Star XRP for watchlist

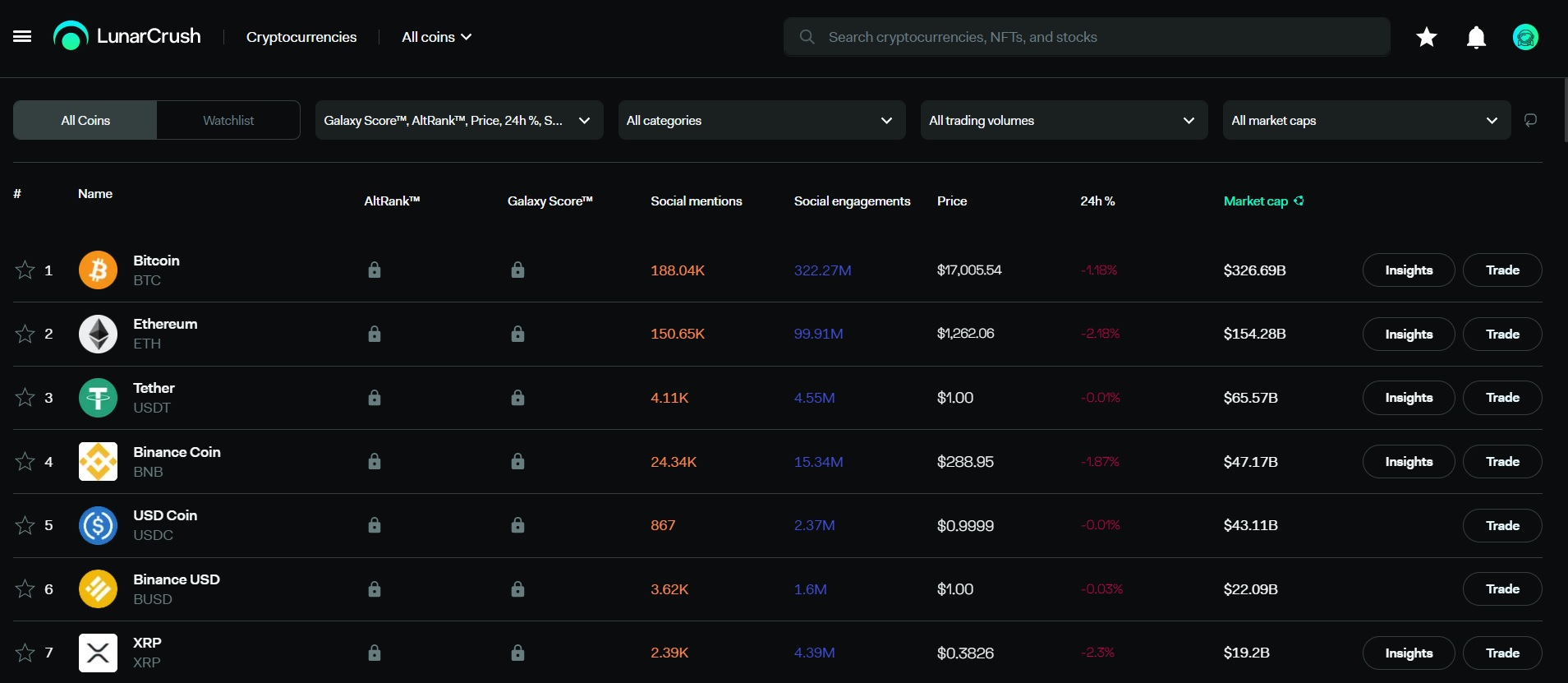pyautogui.click(x=25, y=653)
